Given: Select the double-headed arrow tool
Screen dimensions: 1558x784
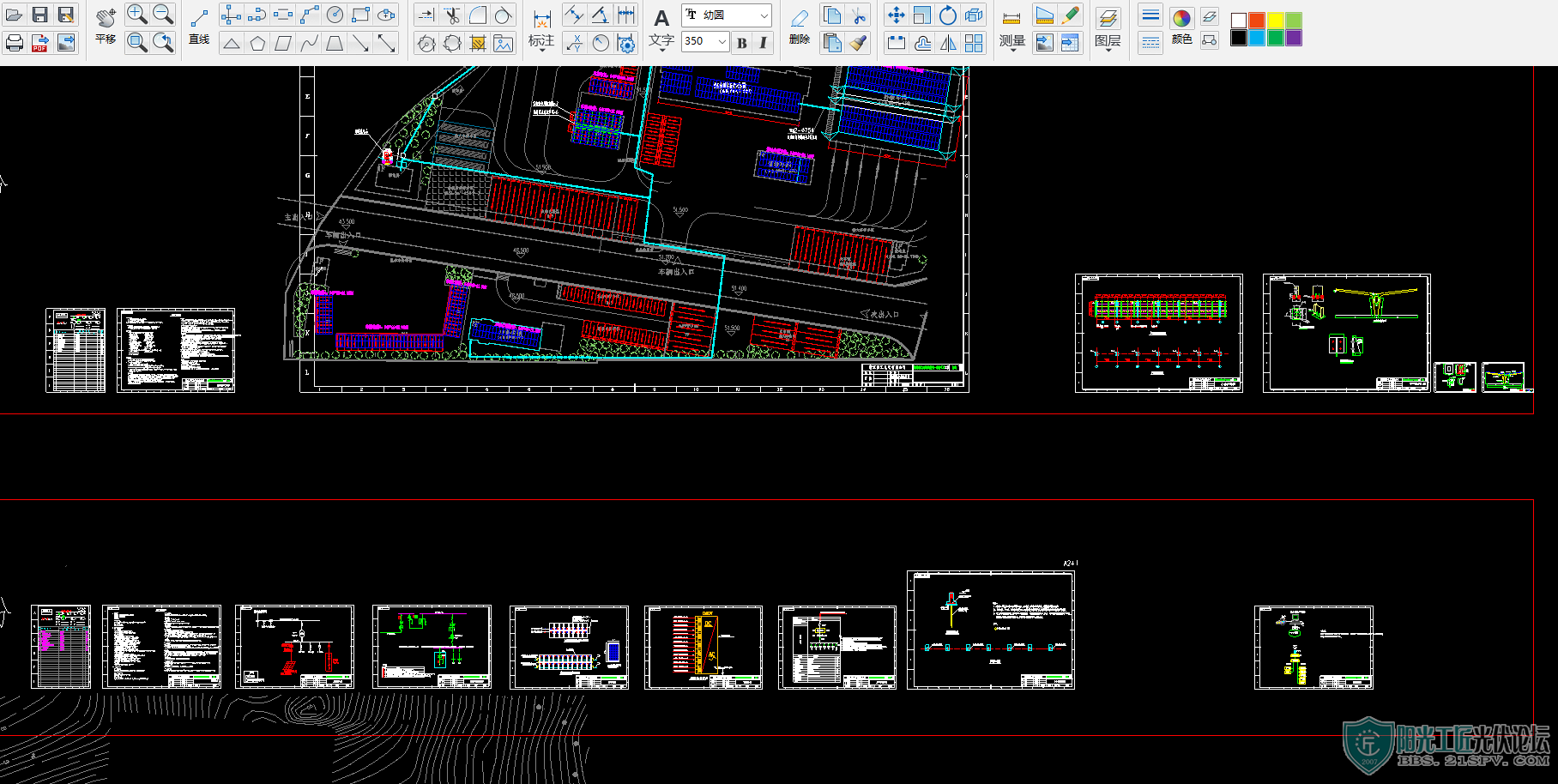Looking at the screenshot, I should 387,43.
